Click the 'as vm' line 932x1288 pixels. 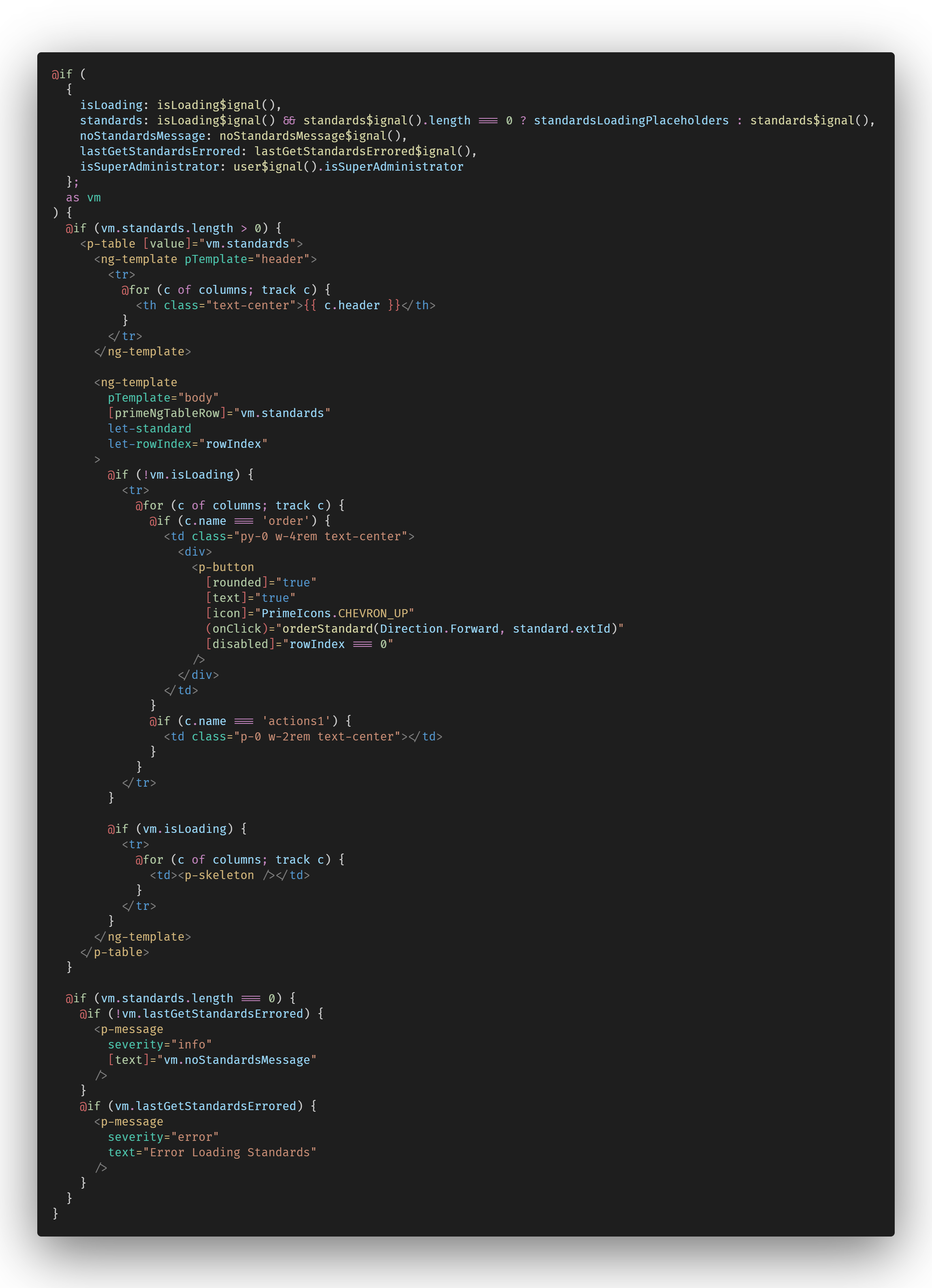(83, 198)
